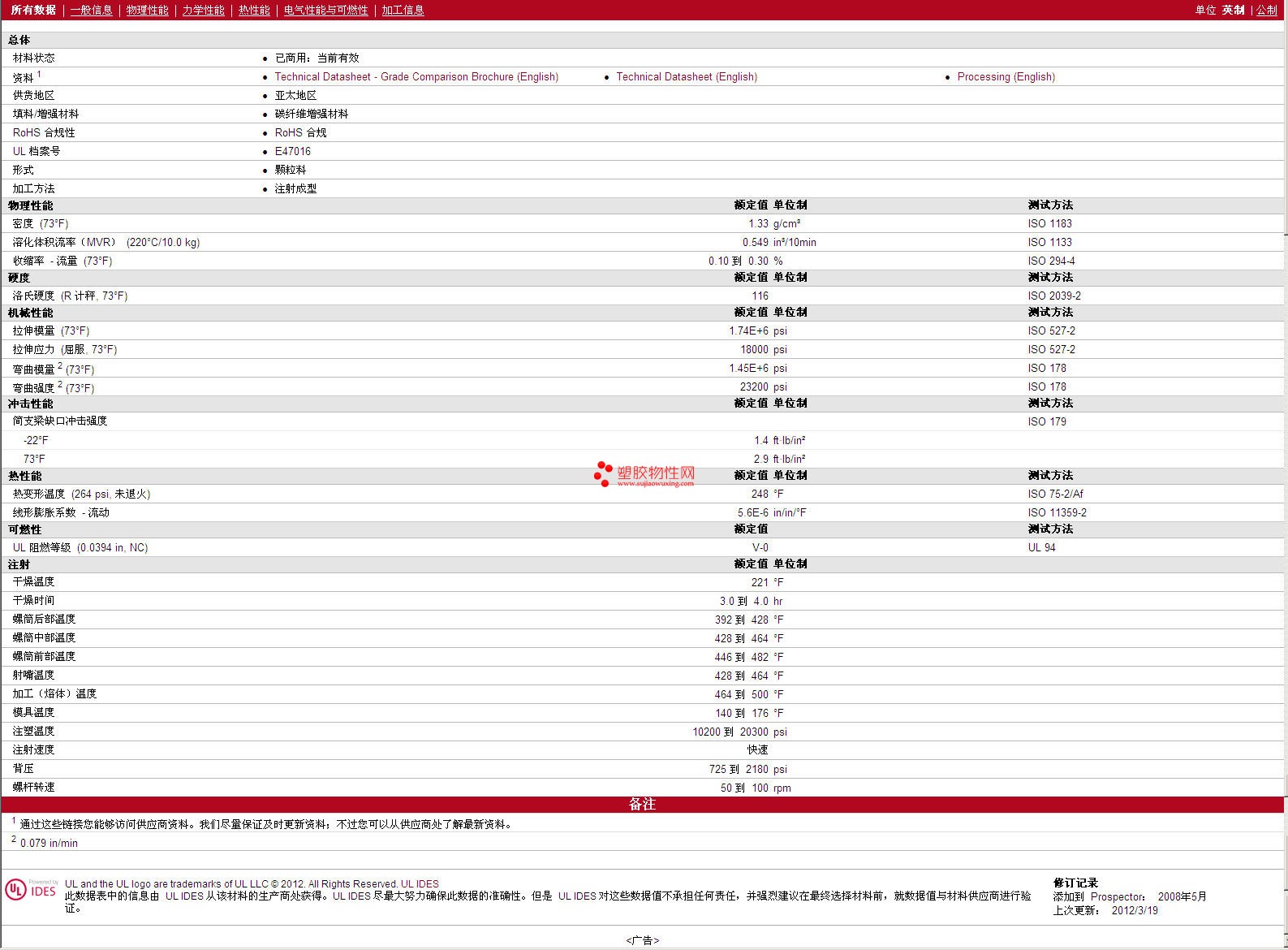Switch to the 一般信息 tab
1288x950 pixels.
click(x=91, y=10)
